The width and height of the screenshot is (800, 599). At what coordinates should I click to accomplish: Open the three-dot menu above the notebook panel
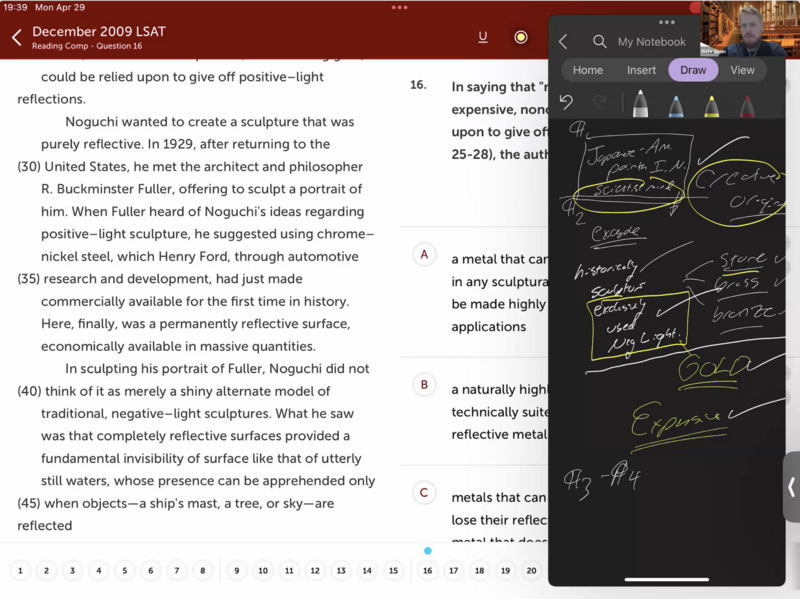(x=666, y=22)
